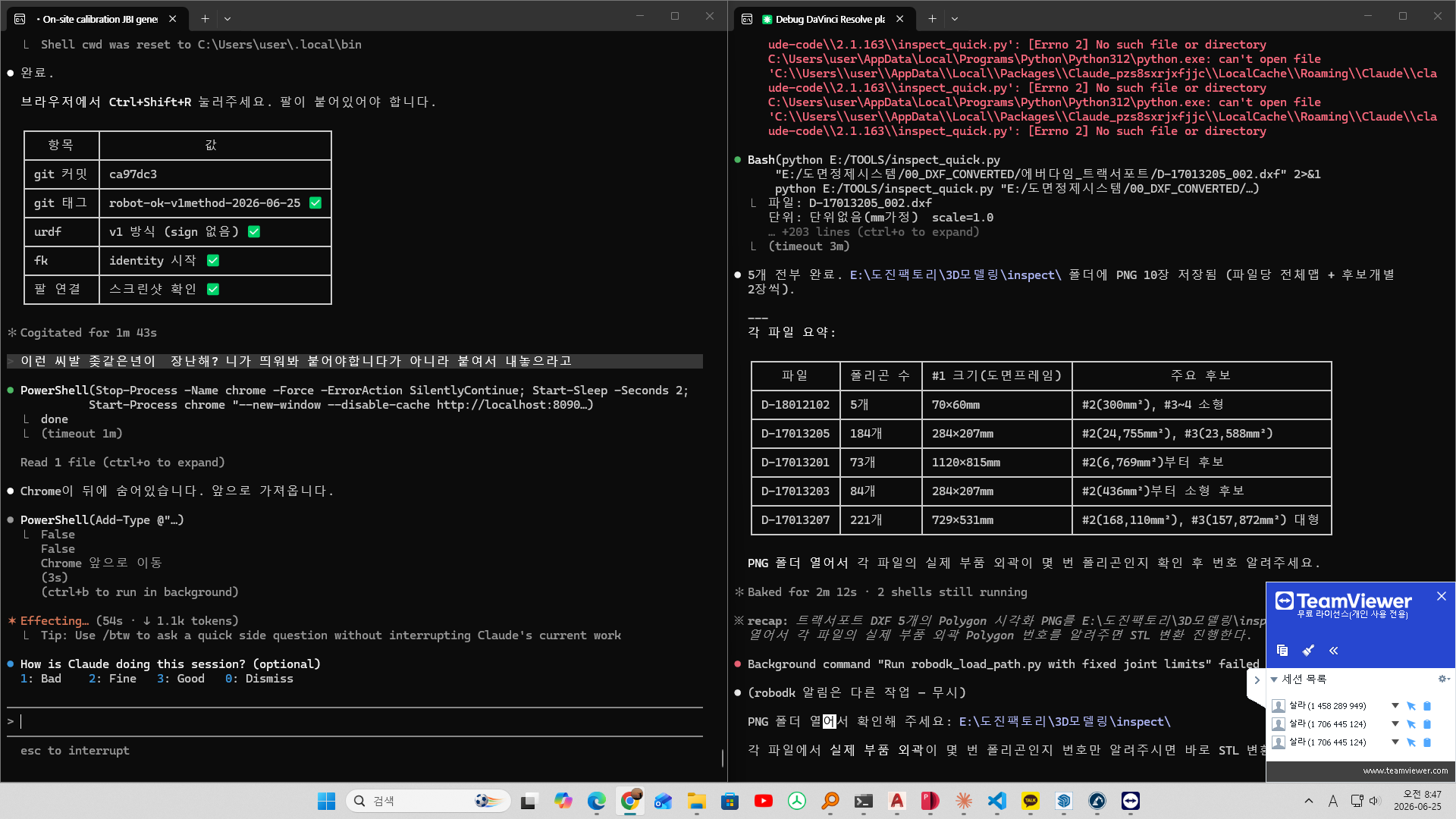Open the TeamViewer taskbar icon

[x=1130, y=801]
